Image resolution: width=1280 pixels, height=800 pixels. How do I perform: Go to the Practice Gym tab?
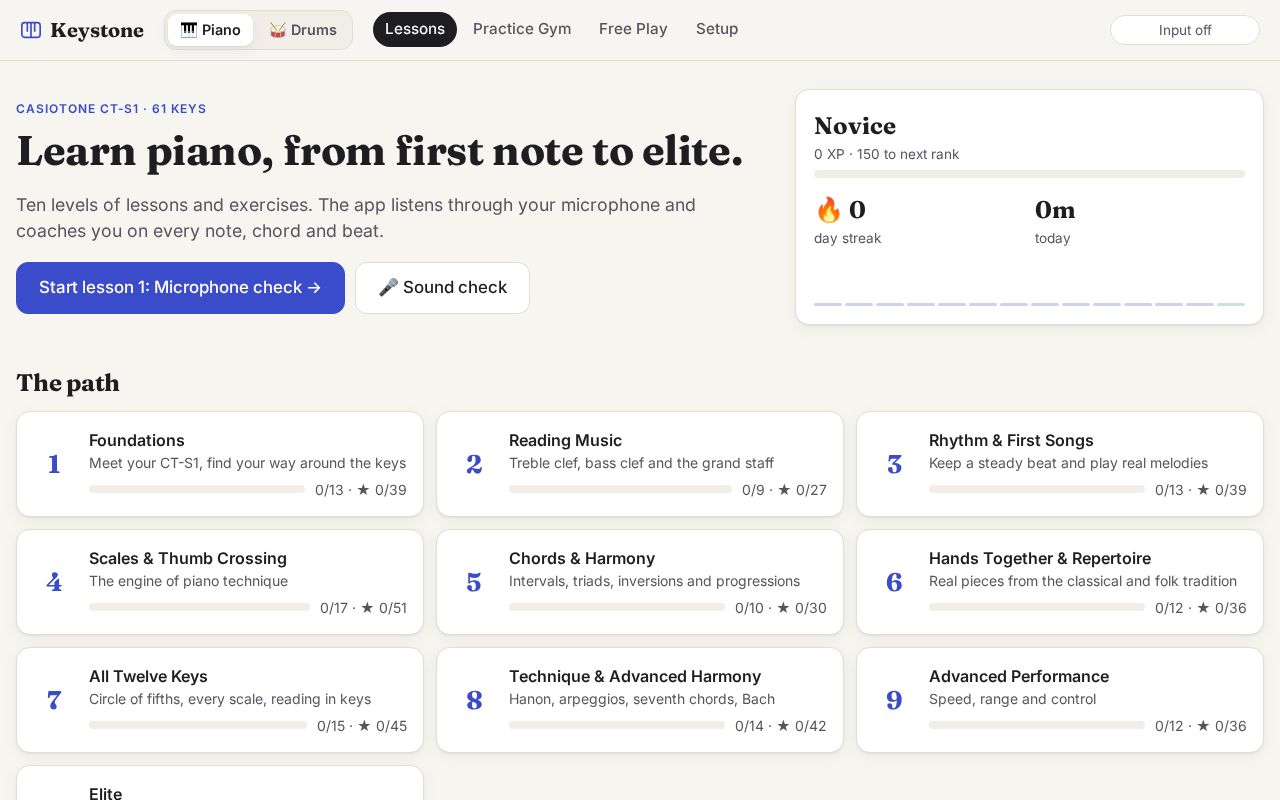point(522,29)
